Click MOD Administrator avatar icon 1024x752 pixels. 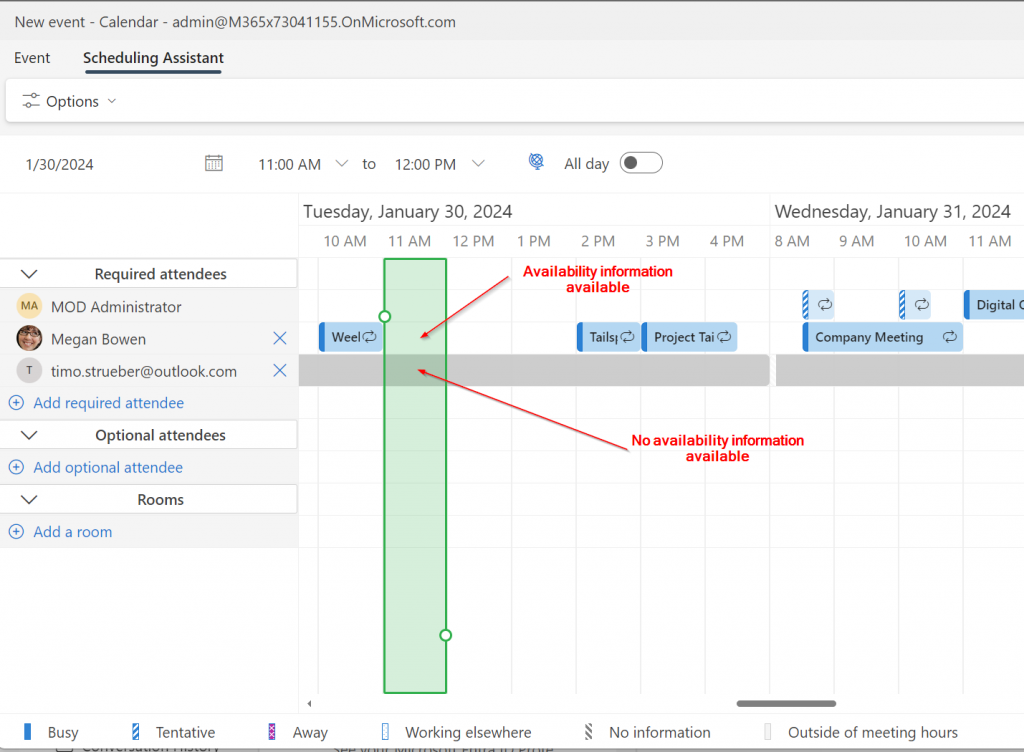[30, 307]
